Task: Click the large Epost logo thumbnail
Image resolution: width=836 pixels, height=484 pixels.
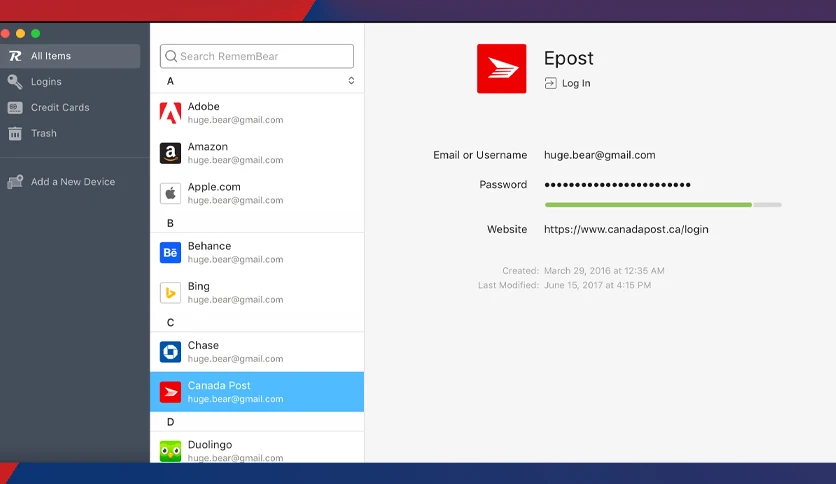Action: coord(502,69)
